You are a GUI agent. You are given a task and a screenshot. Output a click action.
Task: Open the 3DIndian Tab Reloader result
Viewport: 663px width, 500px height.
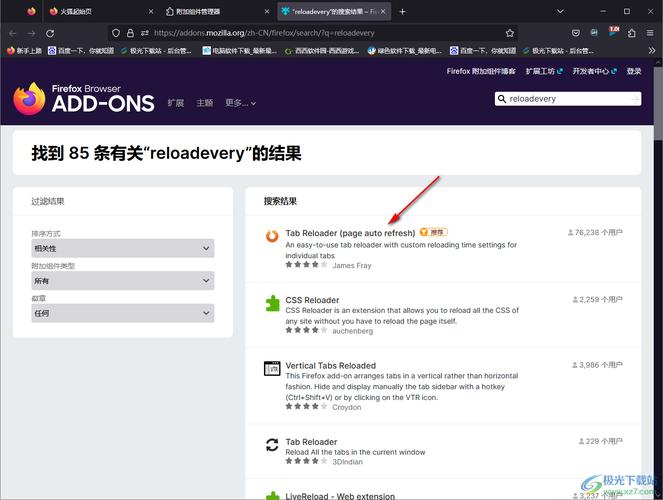tap(311, 442)
